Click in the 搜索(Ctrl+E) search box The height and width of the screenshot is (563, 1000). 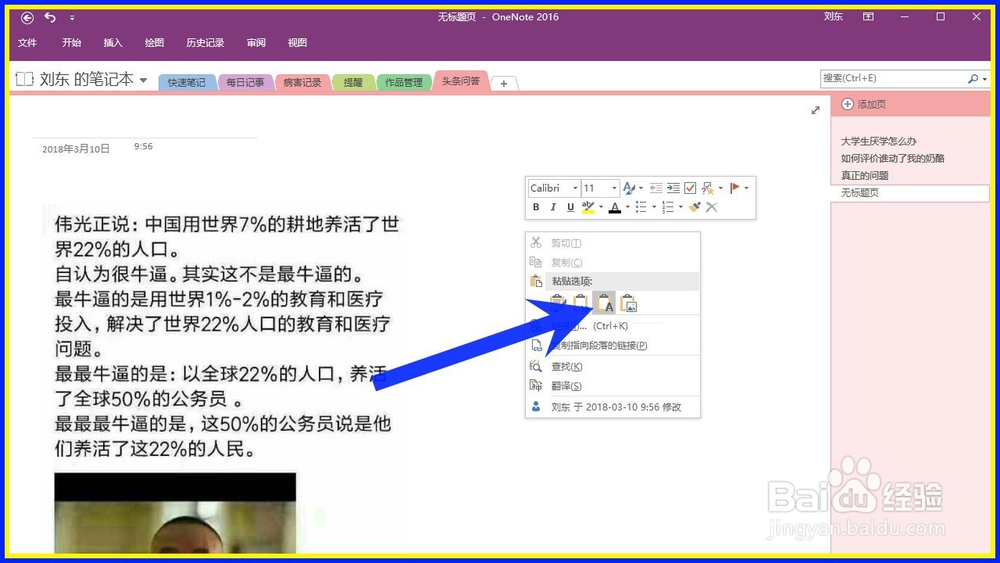pyautogui.click(x=893, y=78)
